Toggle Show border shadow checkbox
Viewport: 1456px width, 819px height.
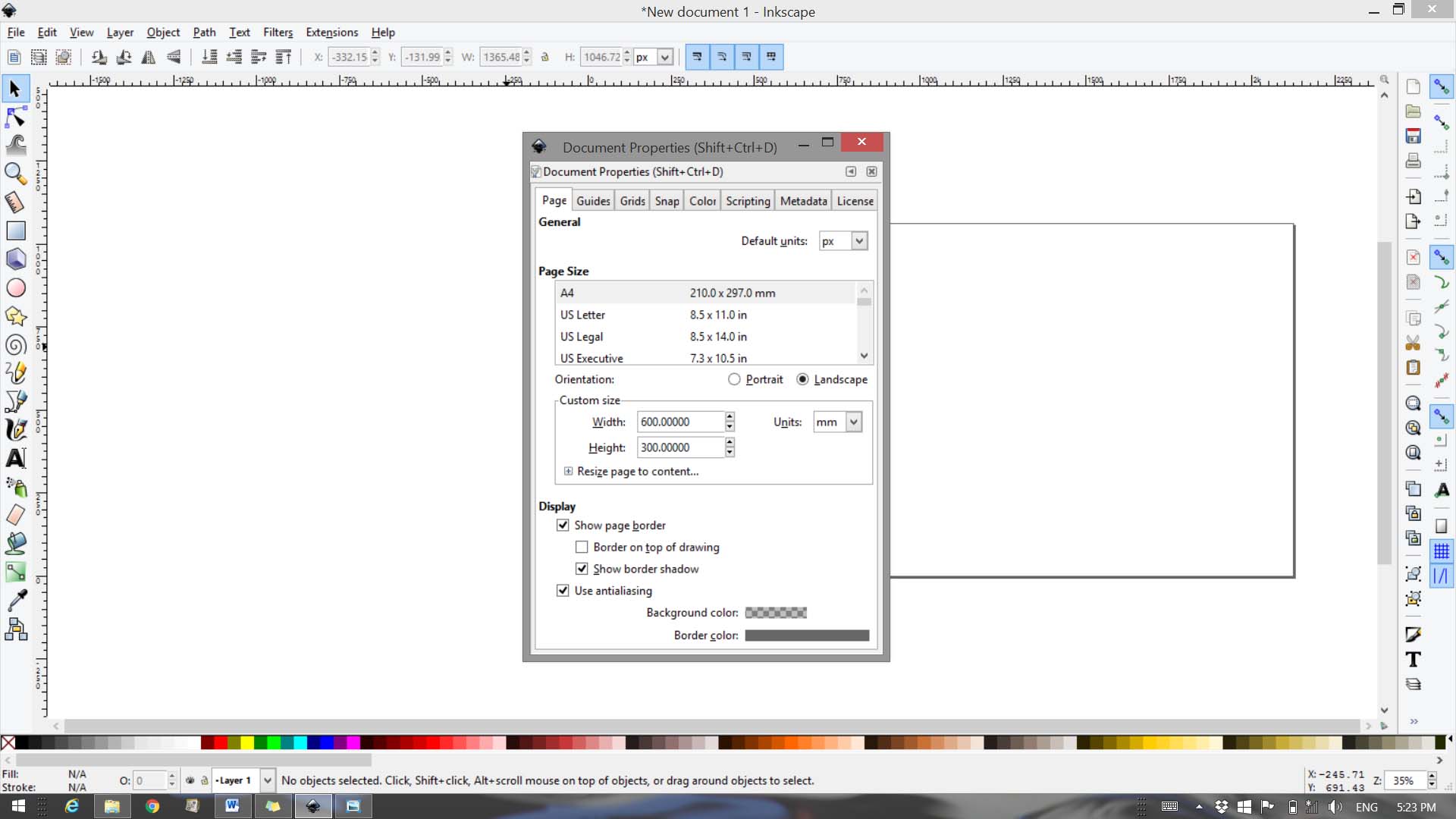(582, 569)
